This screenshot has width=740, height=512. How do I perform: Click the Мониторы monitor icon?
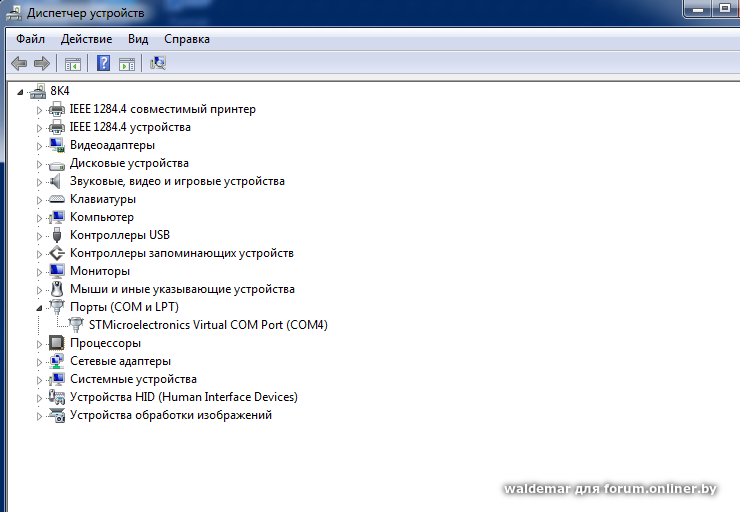coord(57,271)
